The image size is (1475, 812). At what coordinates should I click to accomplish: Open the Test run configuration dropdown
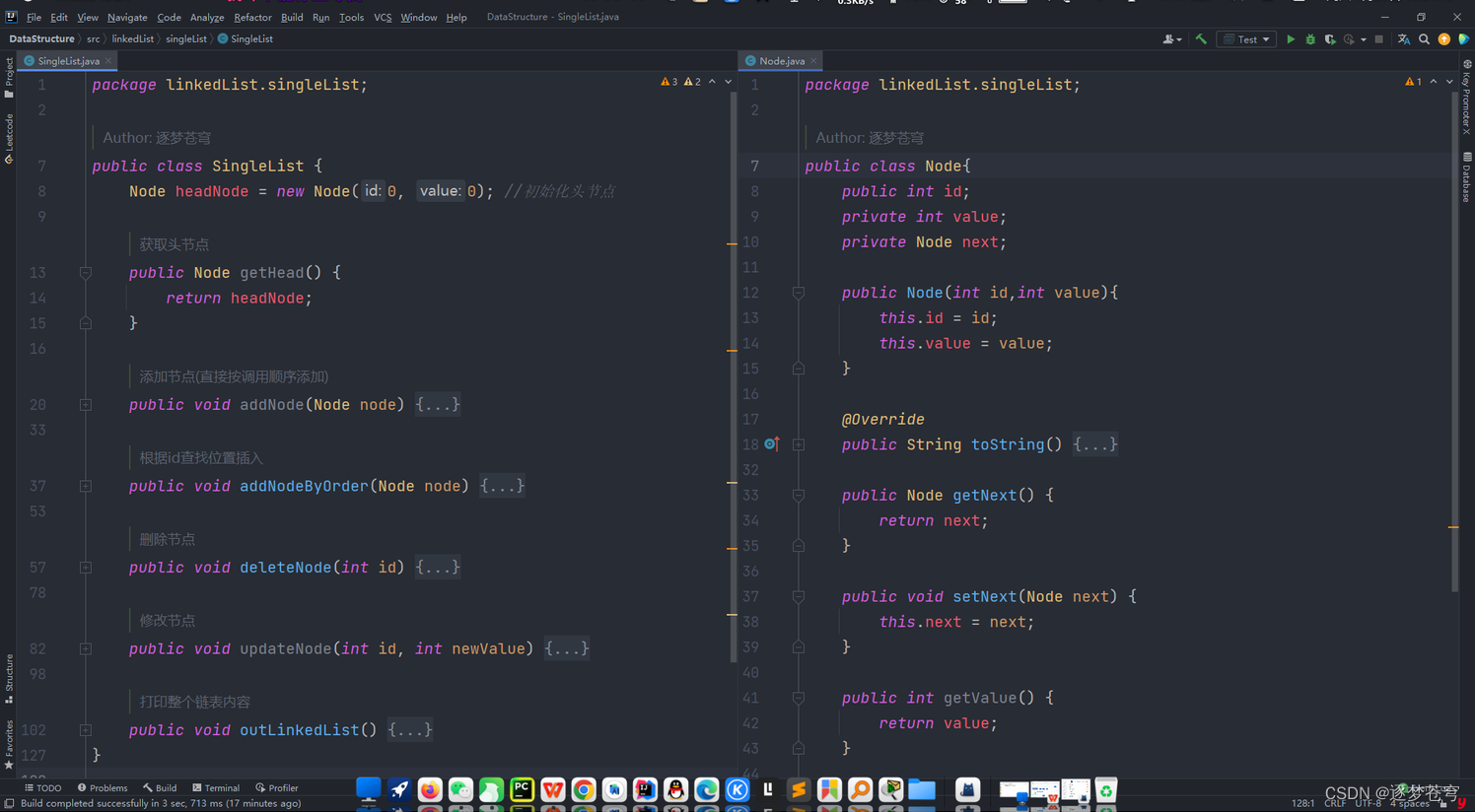coord(1246,39)
